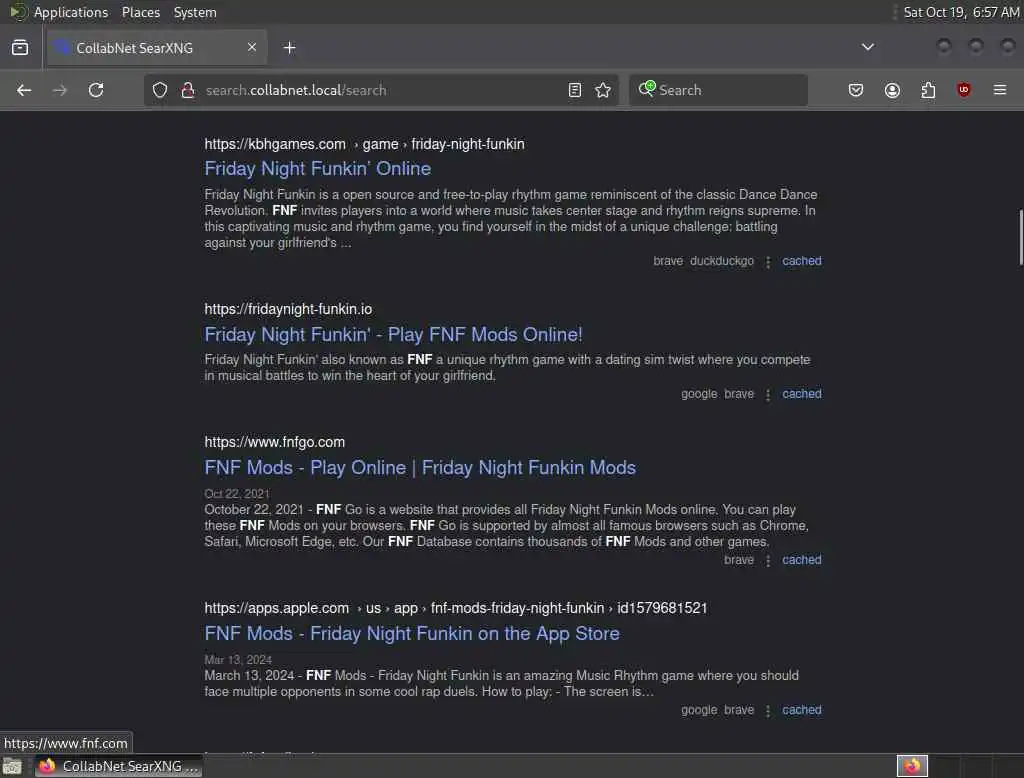1024x778 pixels.
Task: Open a new tab with plus
Action: tap(289, 48)
